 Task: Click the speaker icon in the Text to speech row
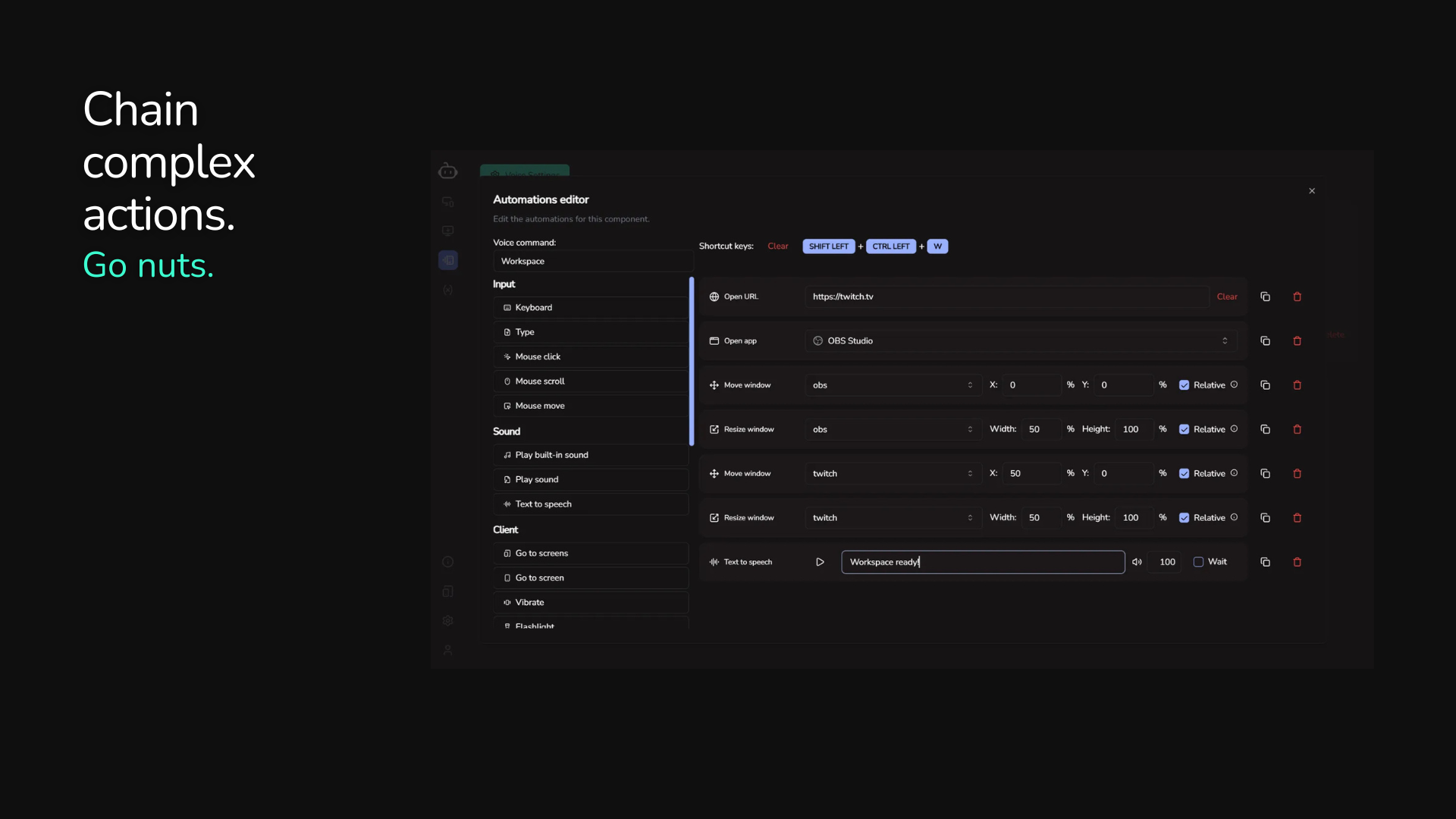[x=1137, y=562]
